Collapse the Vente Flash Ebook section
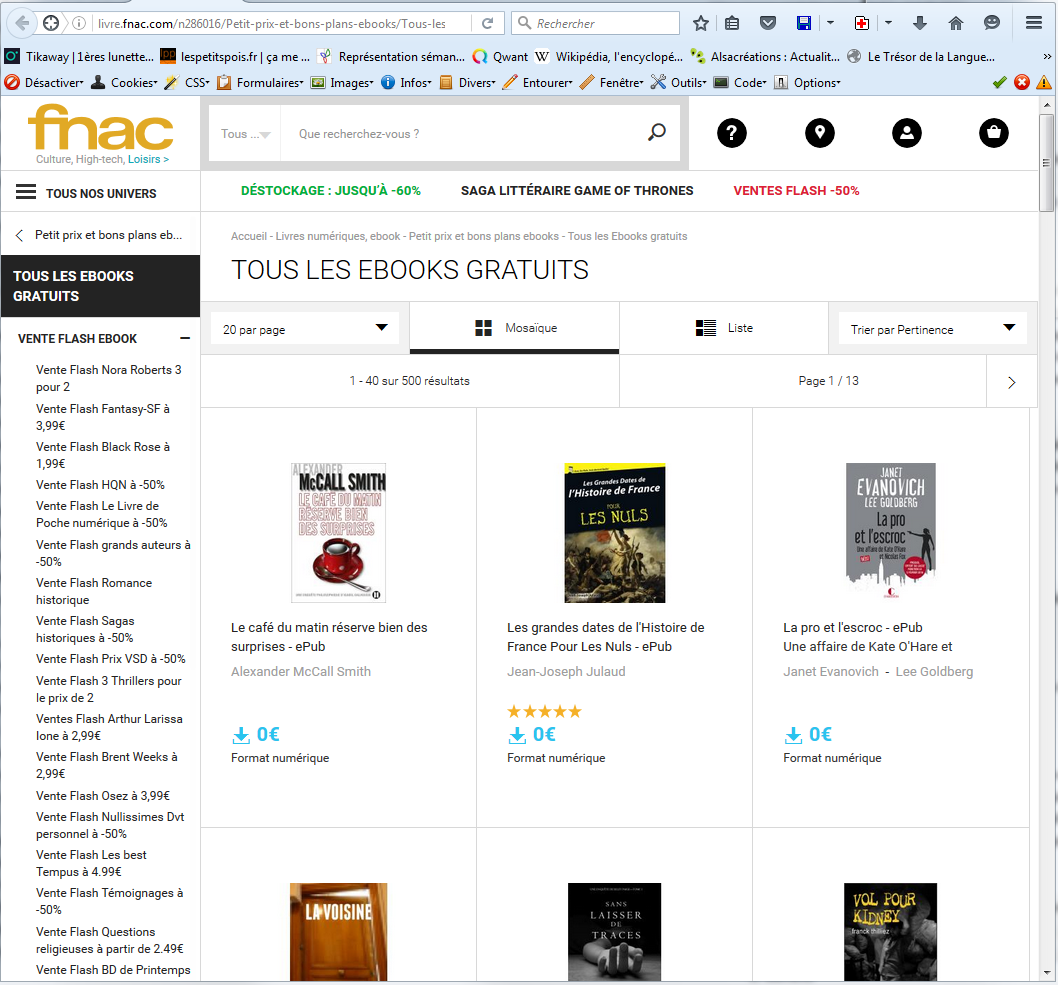Image resolution: width=1058 pixels, height=985 pixels. [x=185, y=339]
